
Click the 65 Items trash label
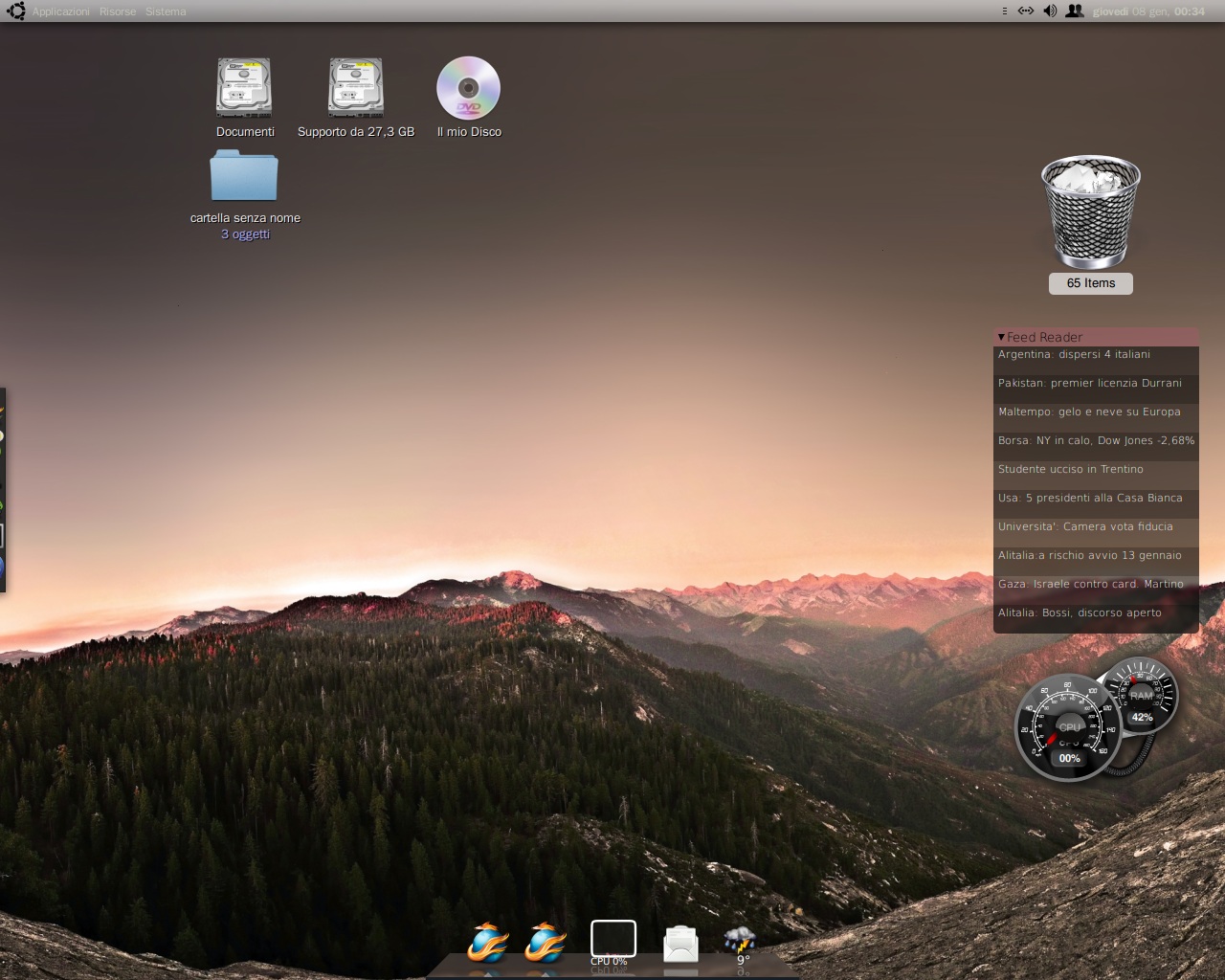point(1091,283)
